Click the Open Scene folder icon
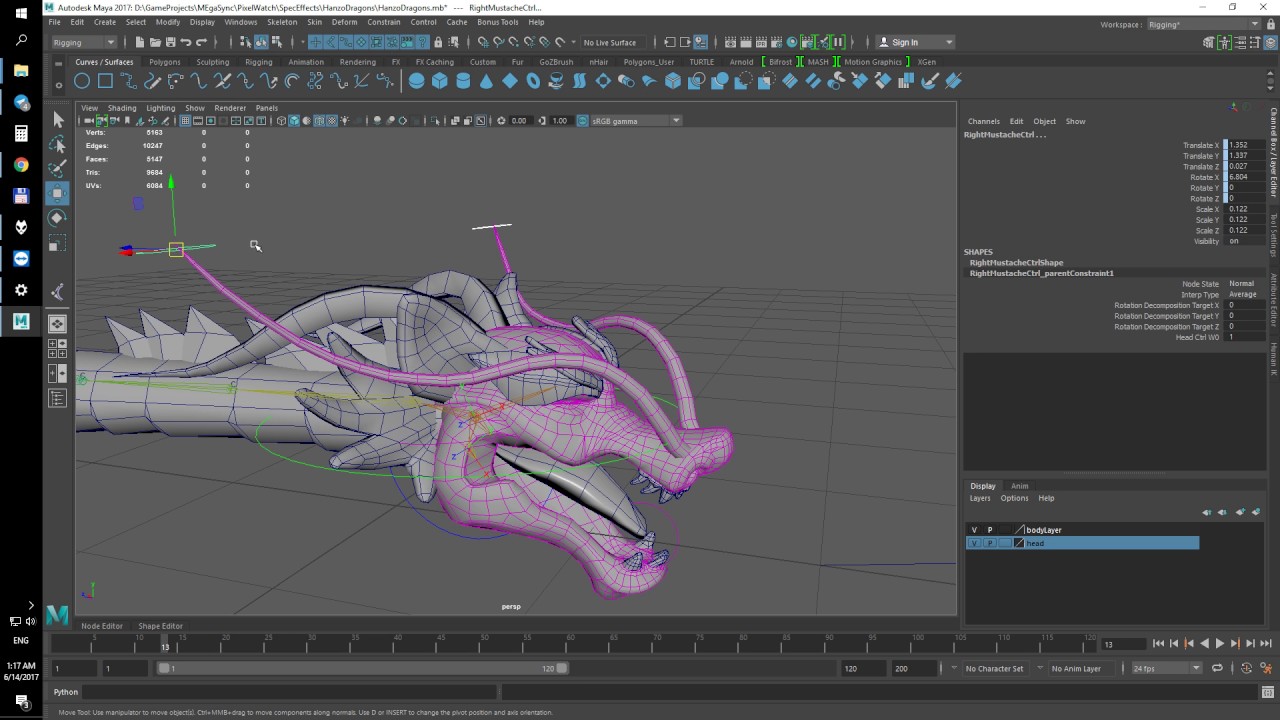This screenshot has width=1280, height=720. (155, 42)
